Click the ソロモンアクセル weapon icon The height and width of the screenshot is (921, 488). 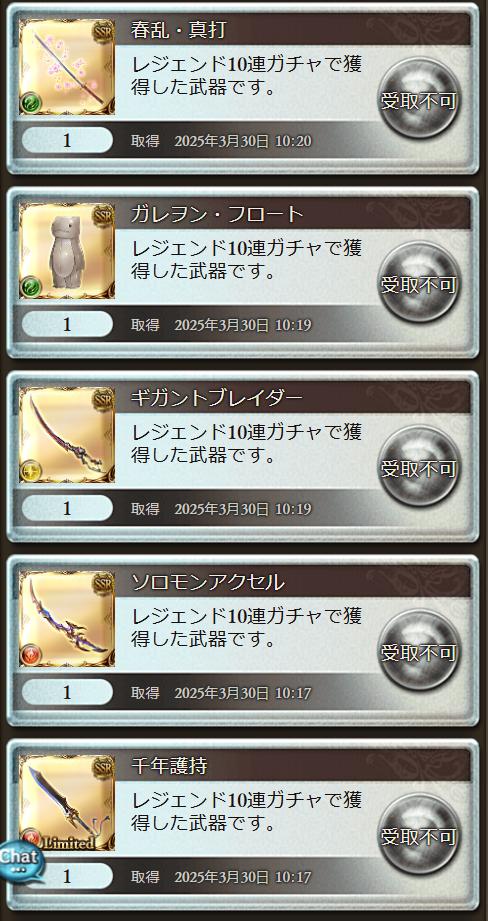pyautogui.click(x=67, y=619)
